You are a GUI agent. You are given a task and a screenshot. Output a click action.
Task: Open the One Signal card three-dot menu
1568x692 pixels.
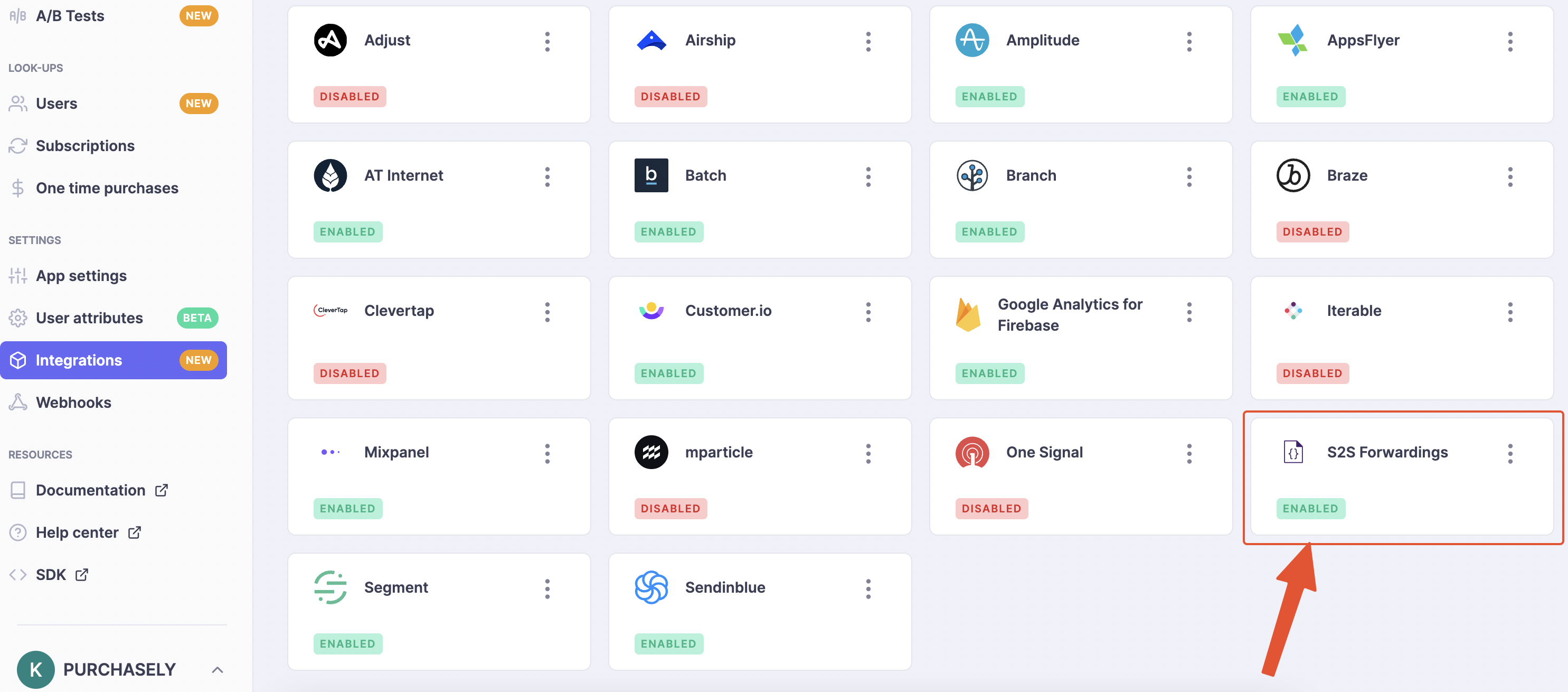[1188, 453]
